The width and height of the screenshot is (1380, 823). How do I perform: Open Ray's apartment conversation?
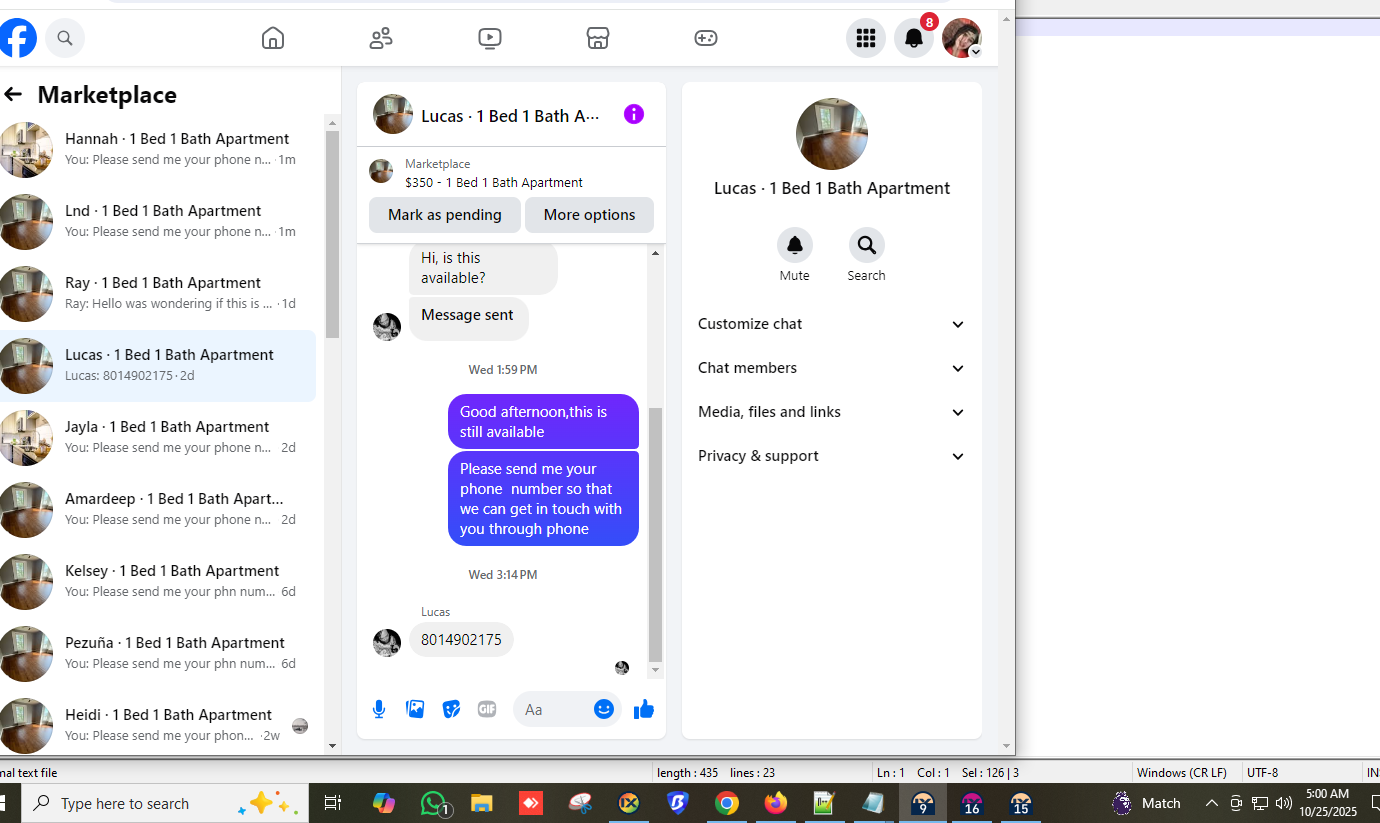(158, 294)
